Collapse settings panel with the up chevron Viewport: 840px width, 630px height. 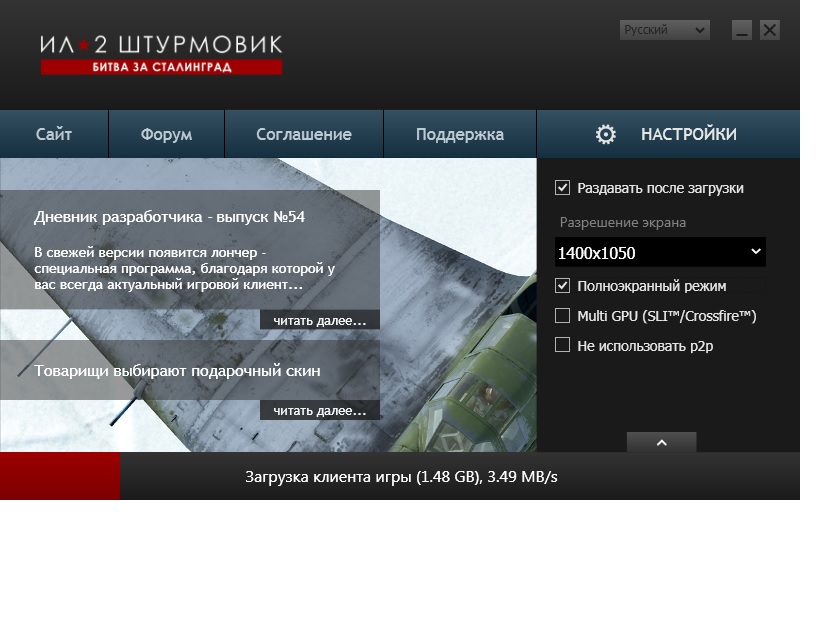[x=662, y=442]
